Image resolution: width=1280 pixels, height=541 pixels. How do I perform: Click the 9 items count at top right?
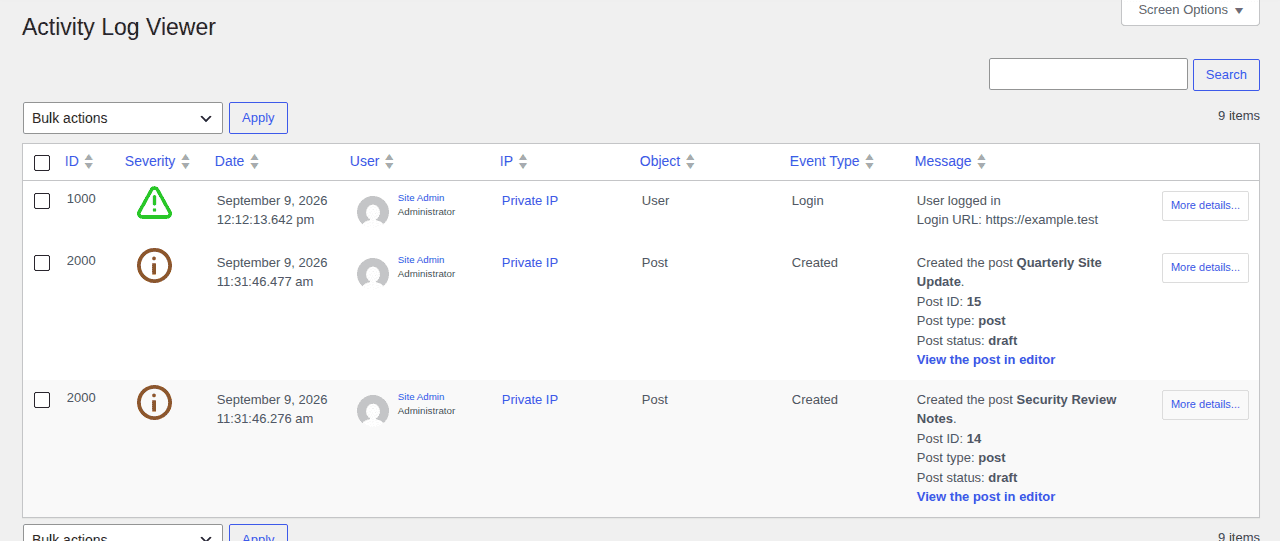point(1239,116)
